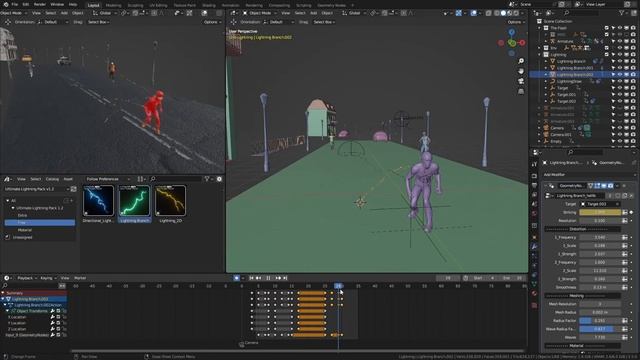Open the Output properties tab
Image resolution: width=640 pixels, height=360 pixels.
(534, 186)
